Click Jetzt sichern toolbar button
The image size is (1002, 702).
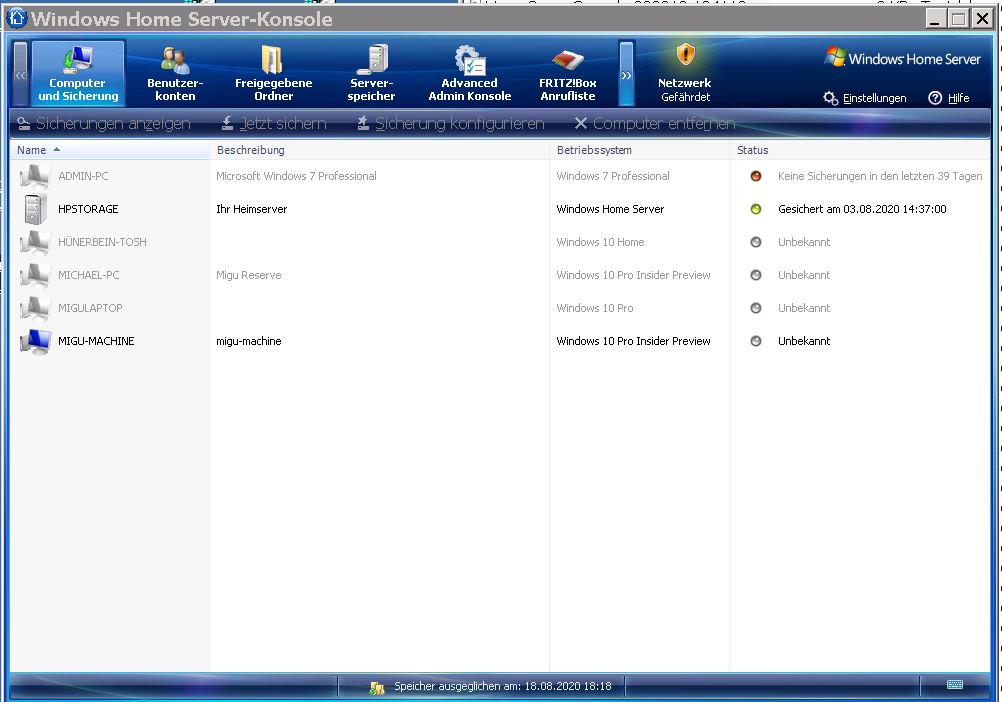point(273,124)
